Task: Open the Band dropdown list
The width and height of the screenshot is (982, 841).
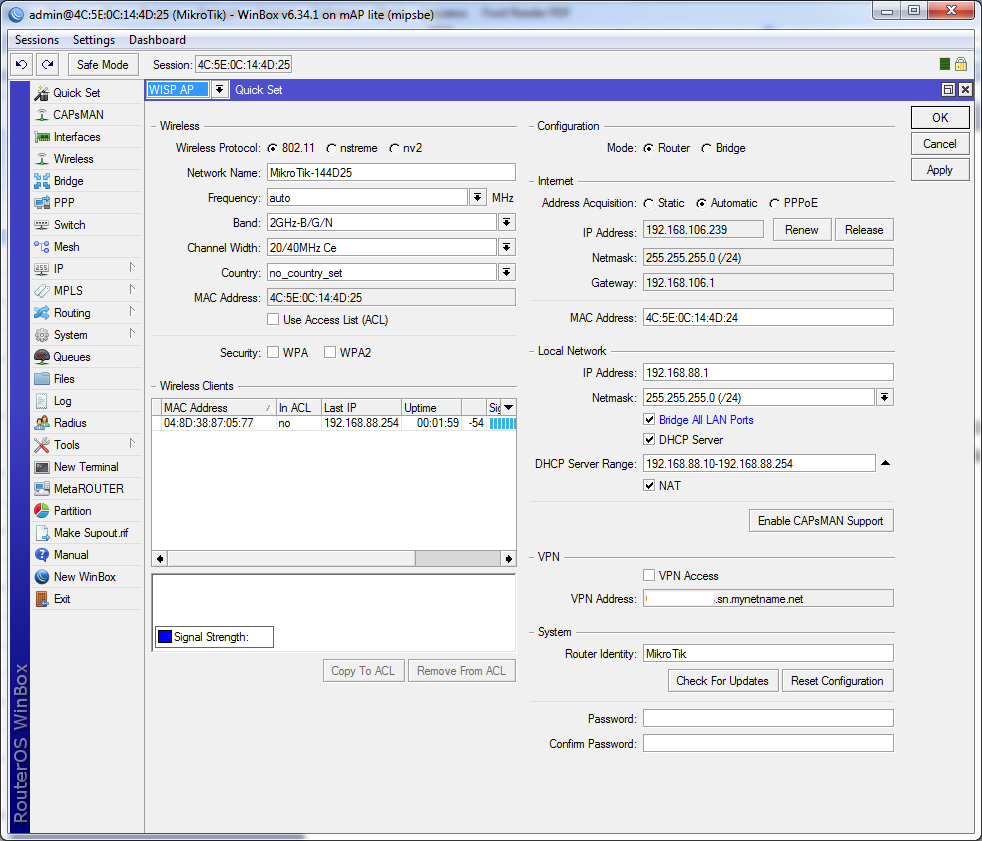Action: pos(507,222)
